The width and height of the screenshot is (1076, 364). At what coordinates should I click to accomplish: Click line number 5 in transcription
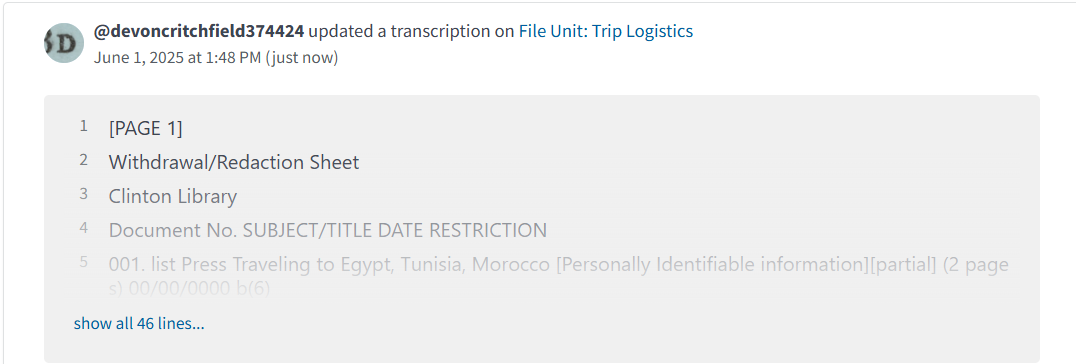coord(84,262)
